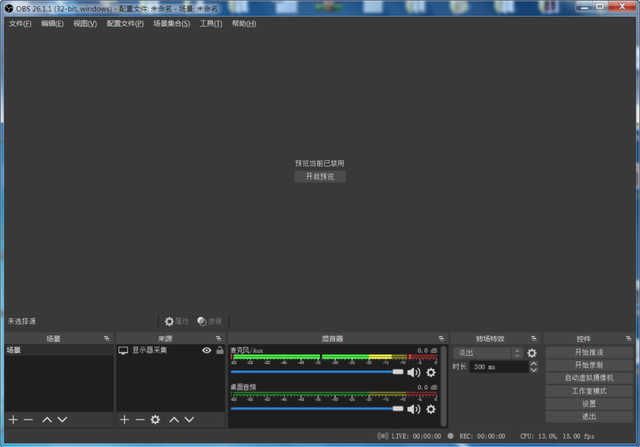Open the 工具(T) menu
Image resolution: width=640 pixels, height=447 pixels.
click(x=211, y=24)
